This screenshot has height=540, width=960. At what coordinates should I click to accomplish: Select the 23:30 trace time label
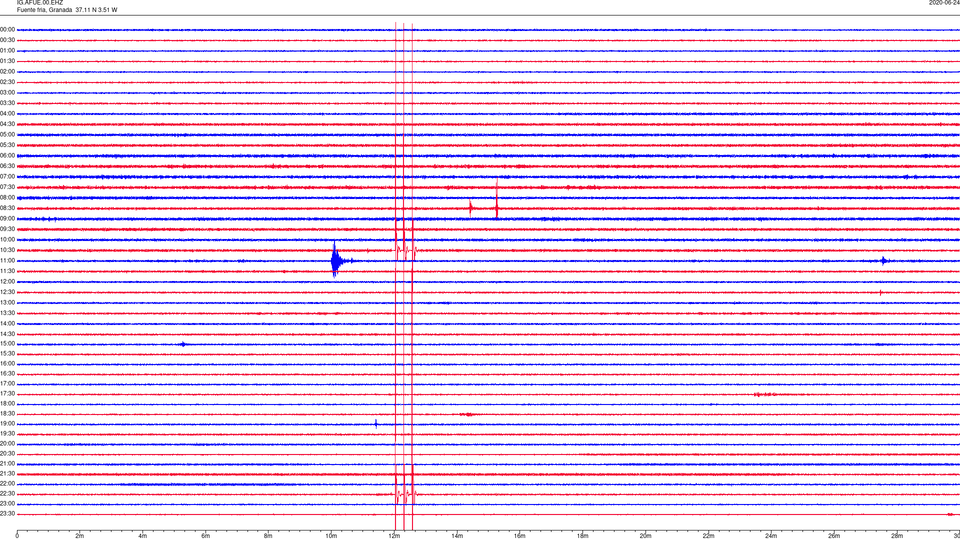point(7,514)
